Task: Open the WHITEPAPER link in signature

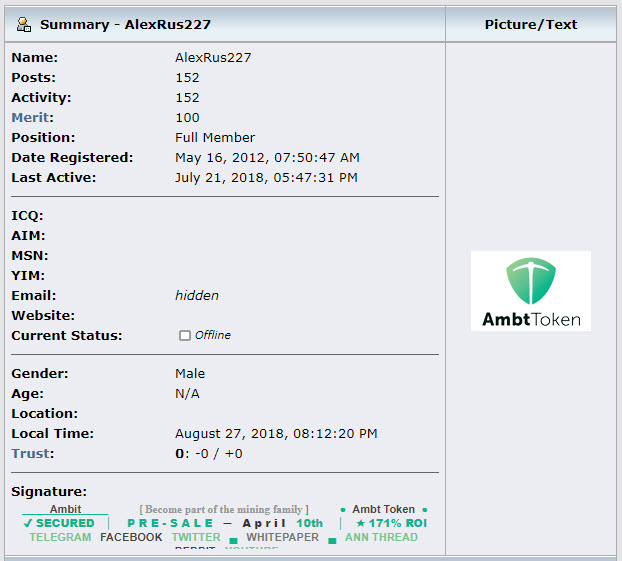Action: 282,537
